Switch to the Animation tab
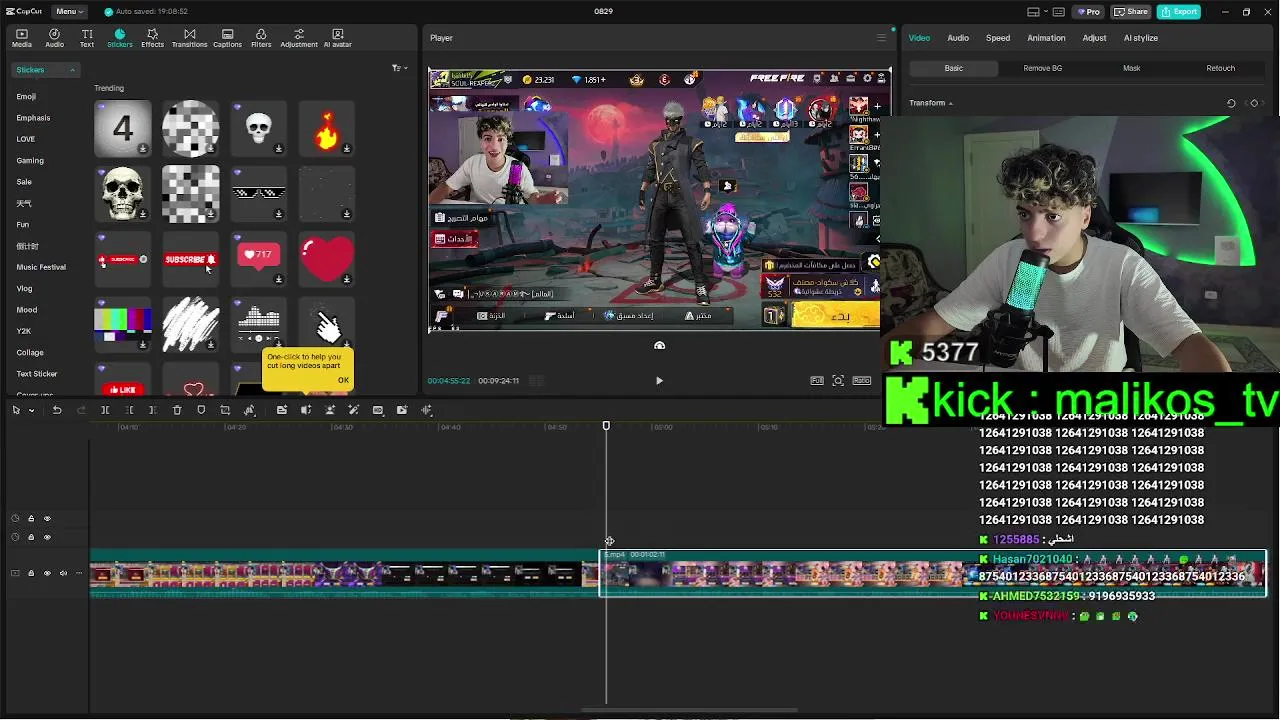This screenshot has width=1280, height=720. [x=1046, y=38]
